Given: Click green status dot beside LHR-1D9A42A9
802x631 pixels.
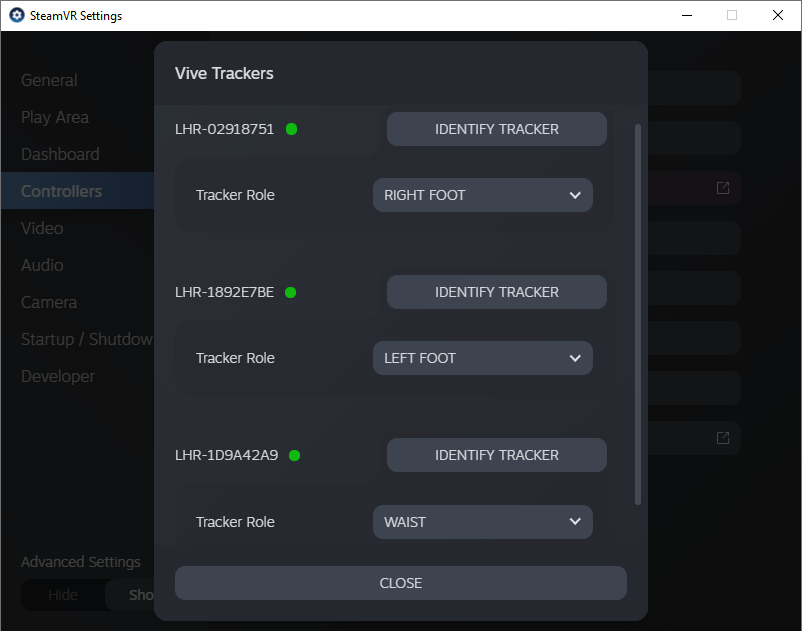Looking at the screenshot, I should coord(294,455).
